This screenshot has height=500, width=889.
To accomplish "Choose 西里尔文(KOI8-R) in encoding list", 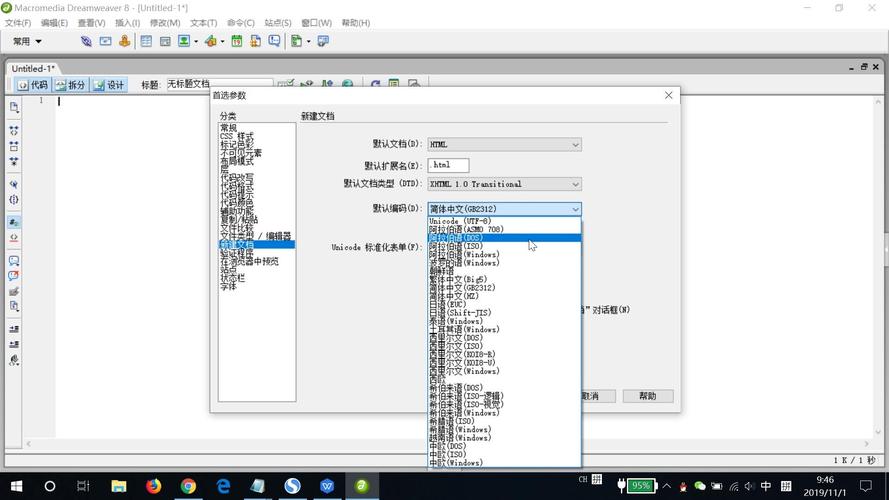I will click(x=504, y=354).
